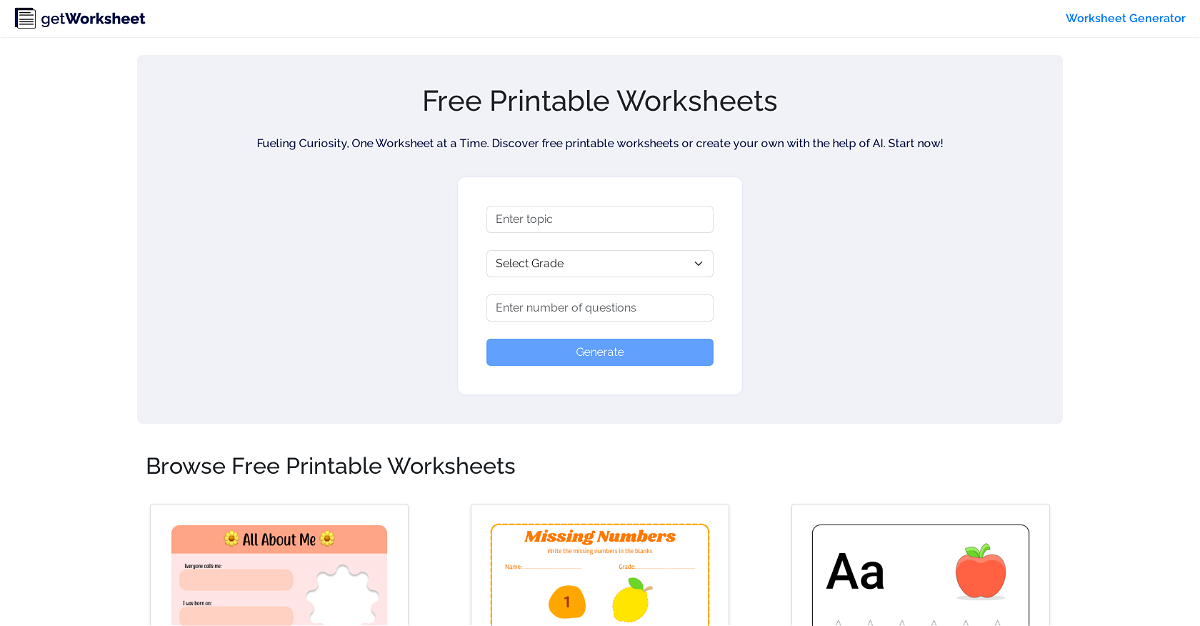Image resolution: width=1200 pixels, height=626 pixels.
Task: Click the Fueling Curiosity tagline text
Action: [x=600, y=143]
